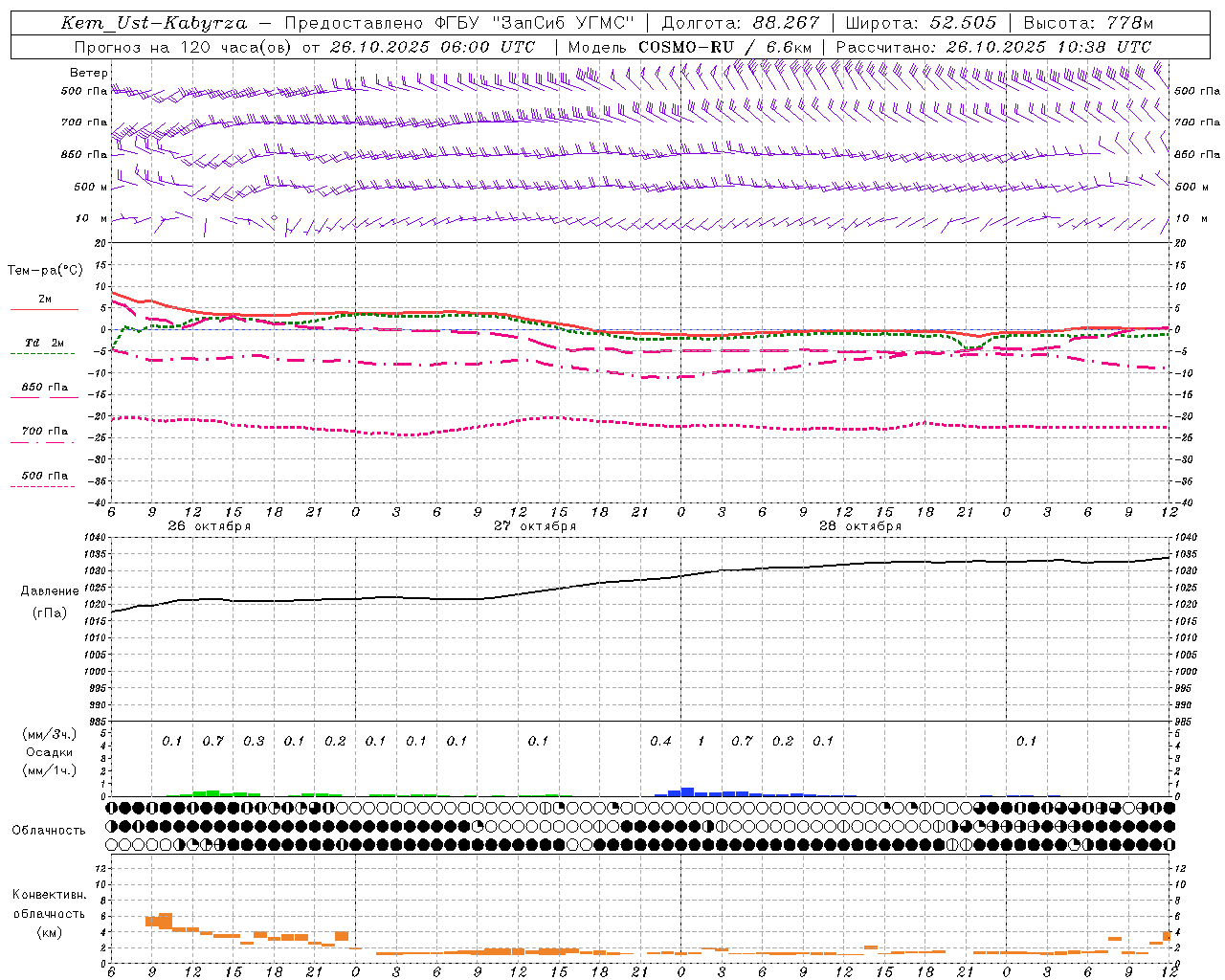Click the Облачность cloudiness row label
The image size is (1225, 980).
point(49,831)
